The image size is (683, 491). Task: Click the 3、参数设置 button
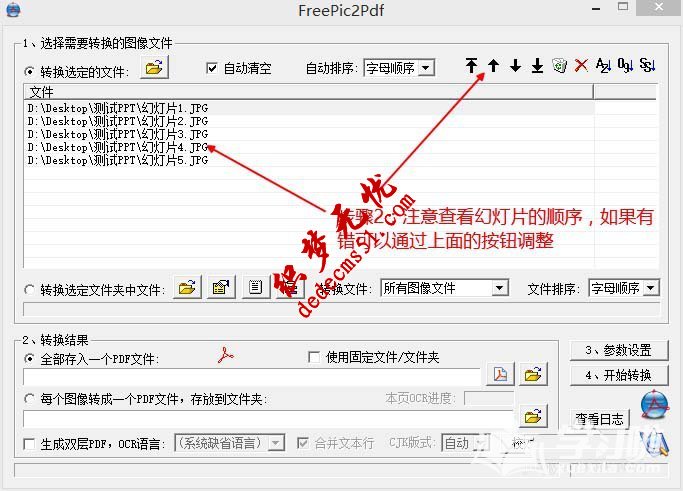tap(619, 350)
